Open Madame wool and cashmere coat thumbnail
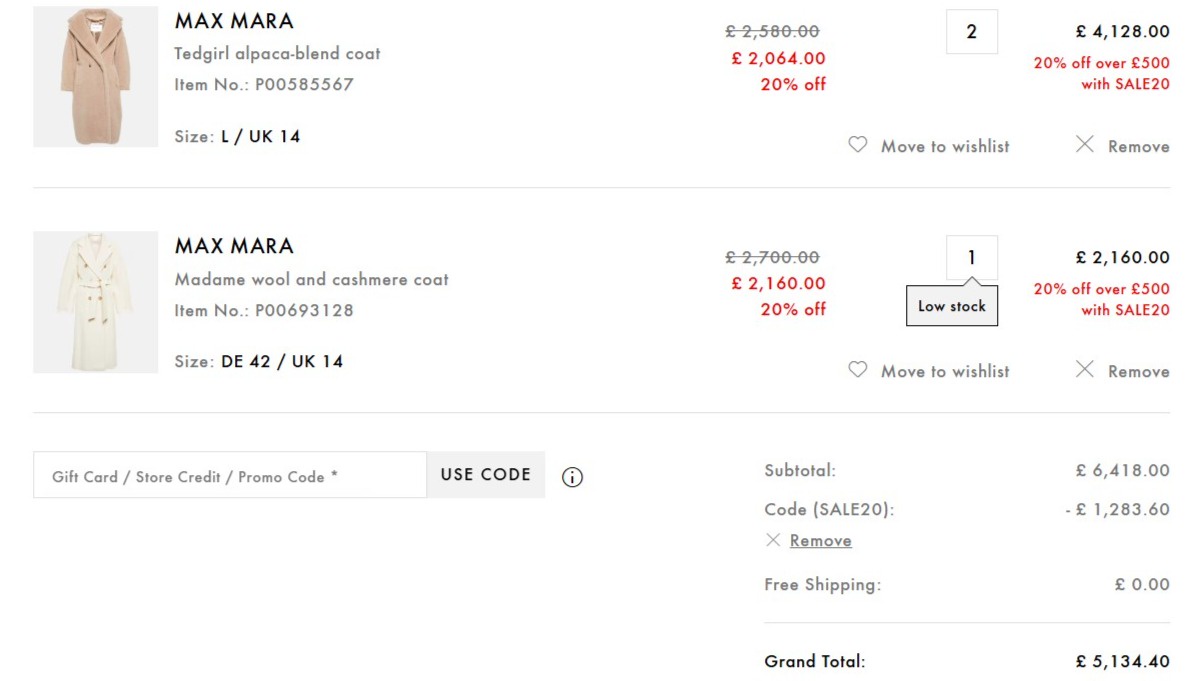The image size is (1201, 681). pos(96,302)
